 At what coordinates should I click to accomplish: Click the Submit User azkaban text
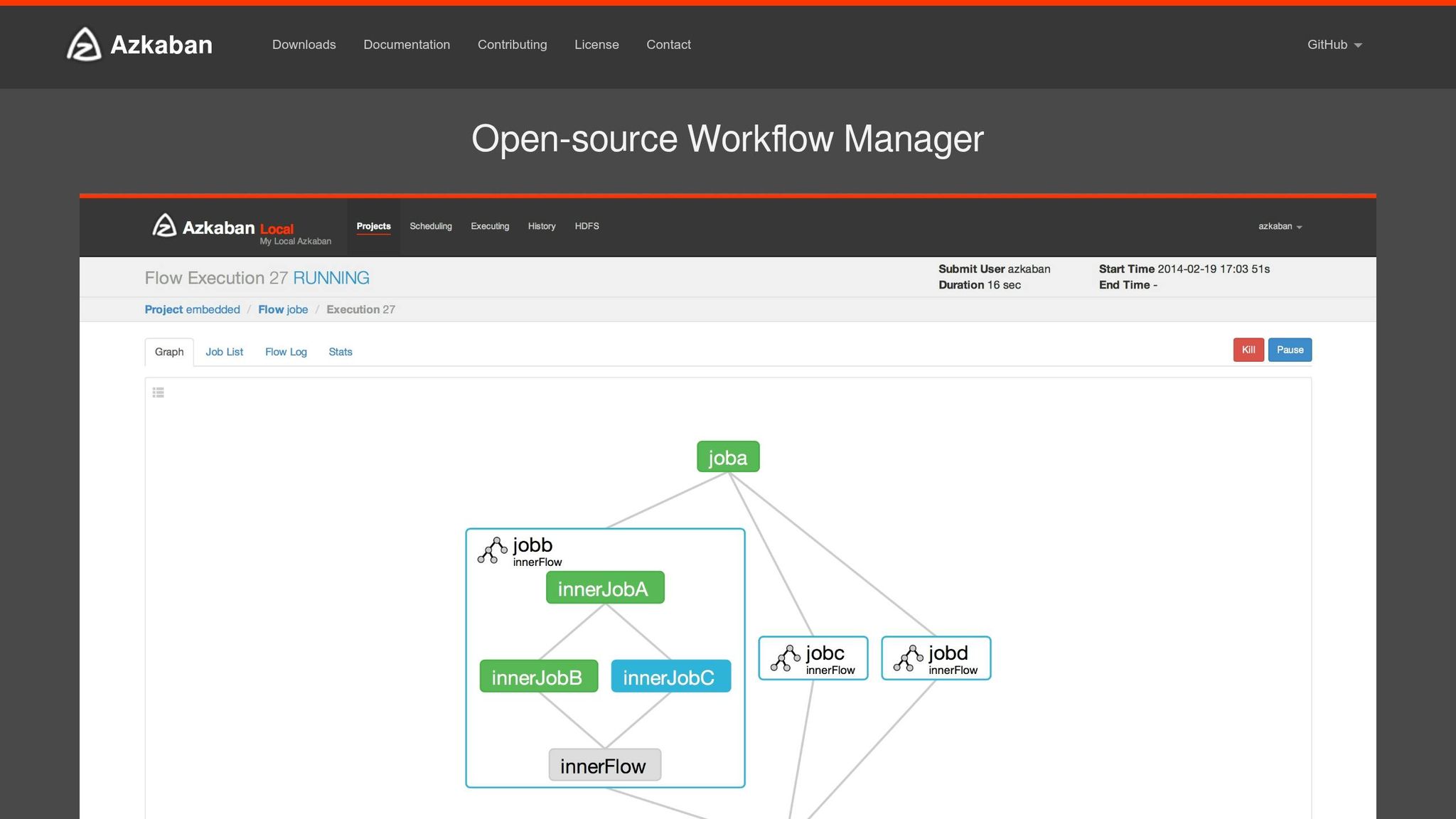click(x=994, y=269)
